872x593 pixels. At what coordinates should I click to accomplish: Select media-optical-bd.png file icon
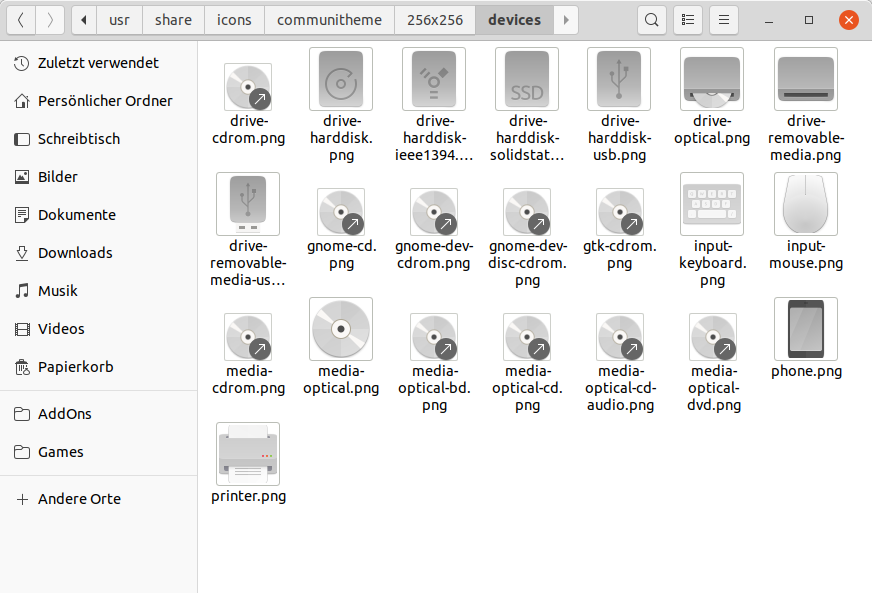pos(434,337)
